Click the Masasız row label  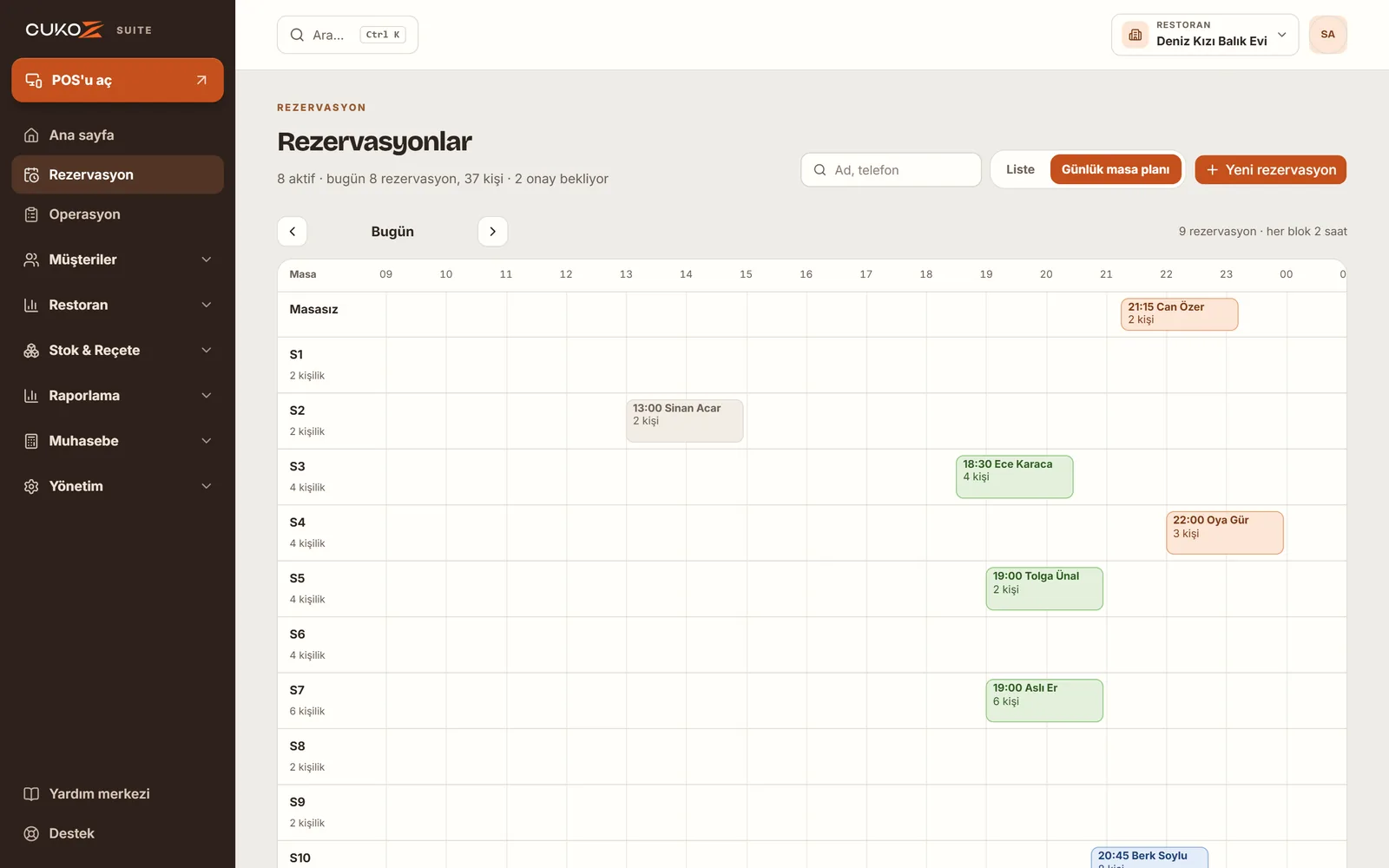(x=313, y=309)
